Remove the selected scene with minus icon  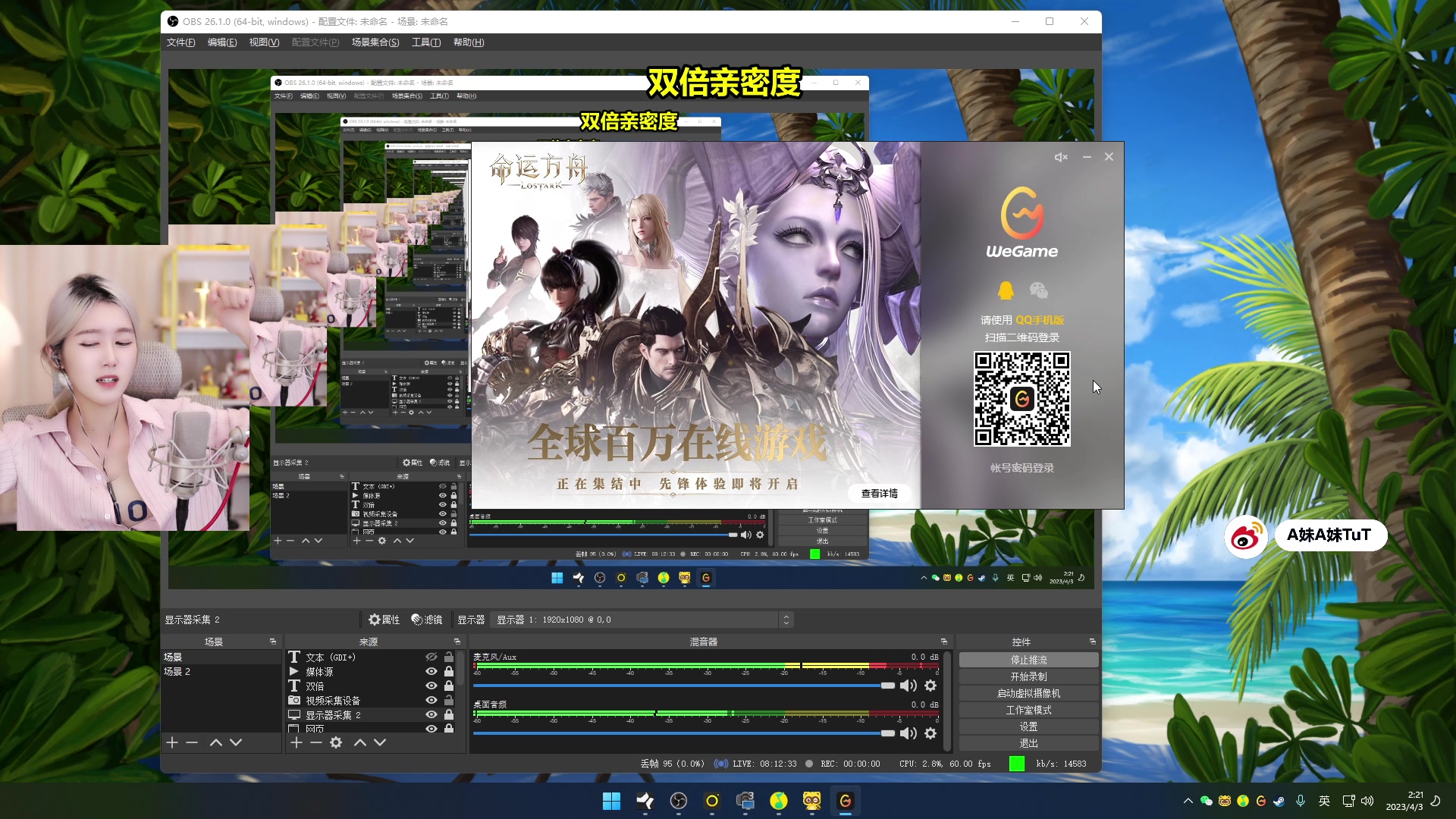(192, 742)
